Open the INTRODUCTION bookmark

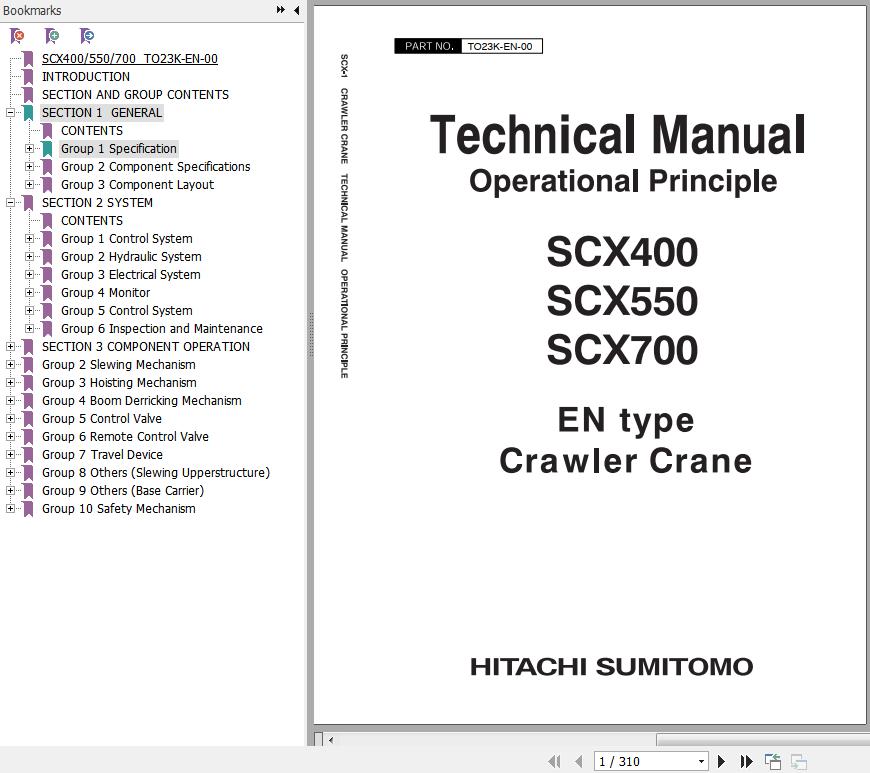pos(85,77)
